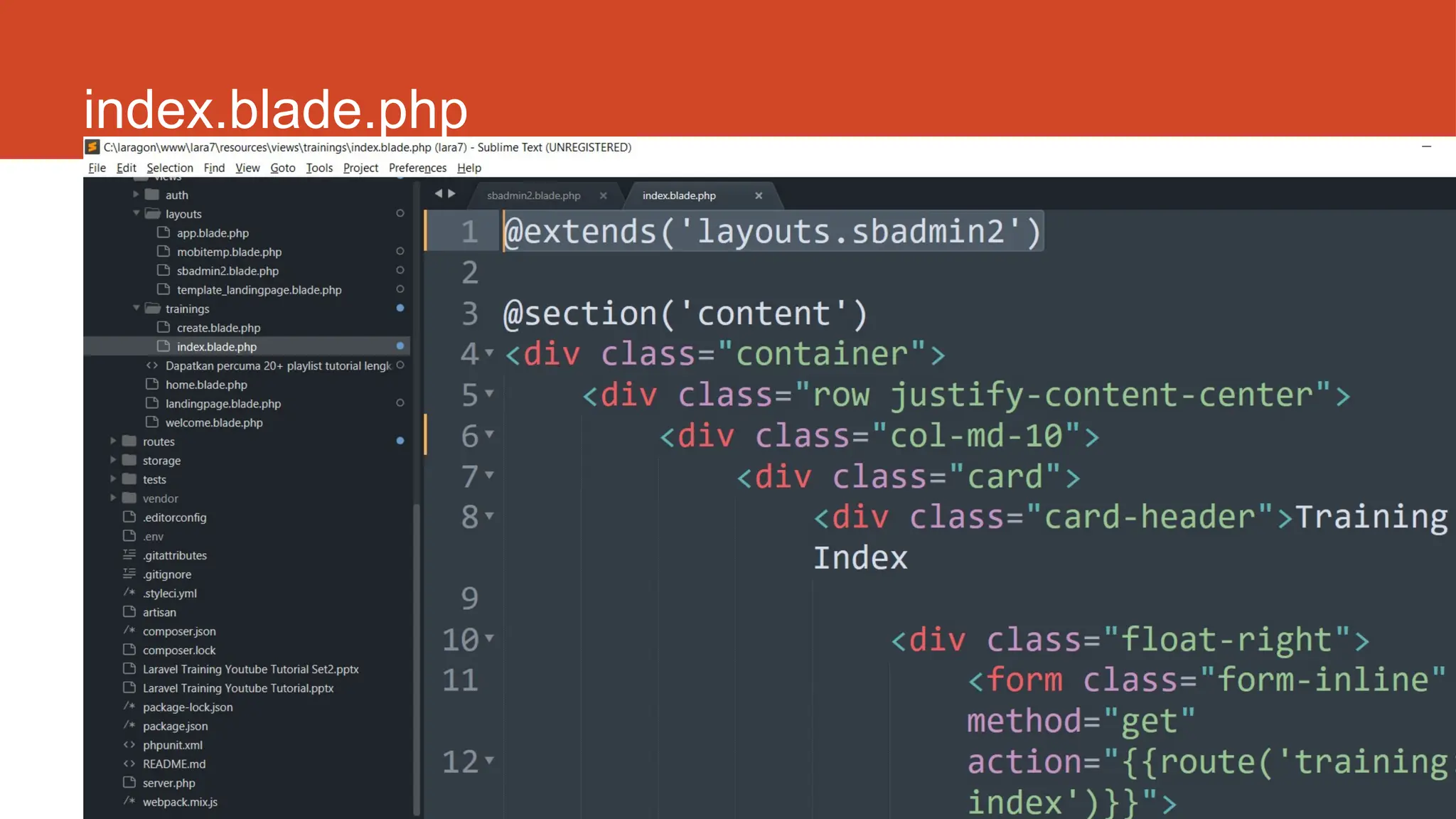
Task: Expand the vendor folder
Action: 113,498
